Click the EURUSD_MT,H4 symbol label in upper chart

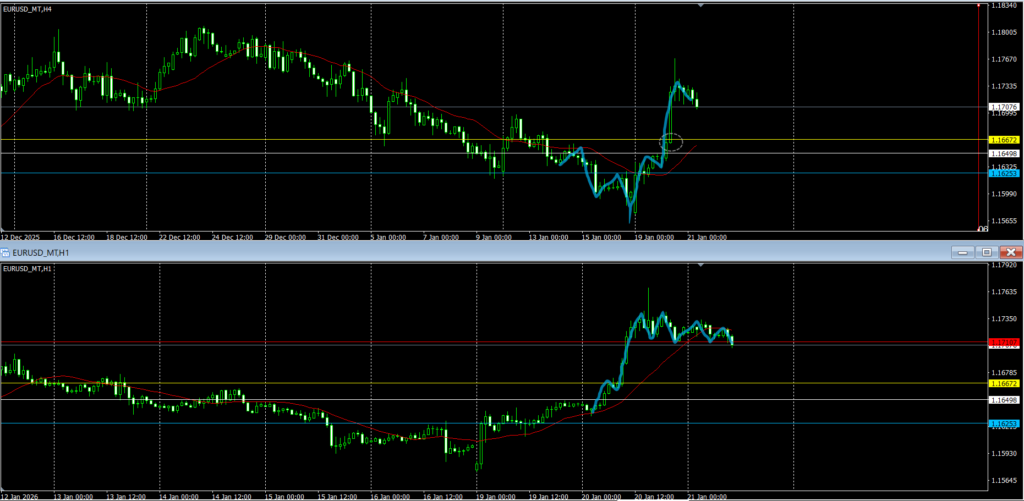tap(28, 8)
